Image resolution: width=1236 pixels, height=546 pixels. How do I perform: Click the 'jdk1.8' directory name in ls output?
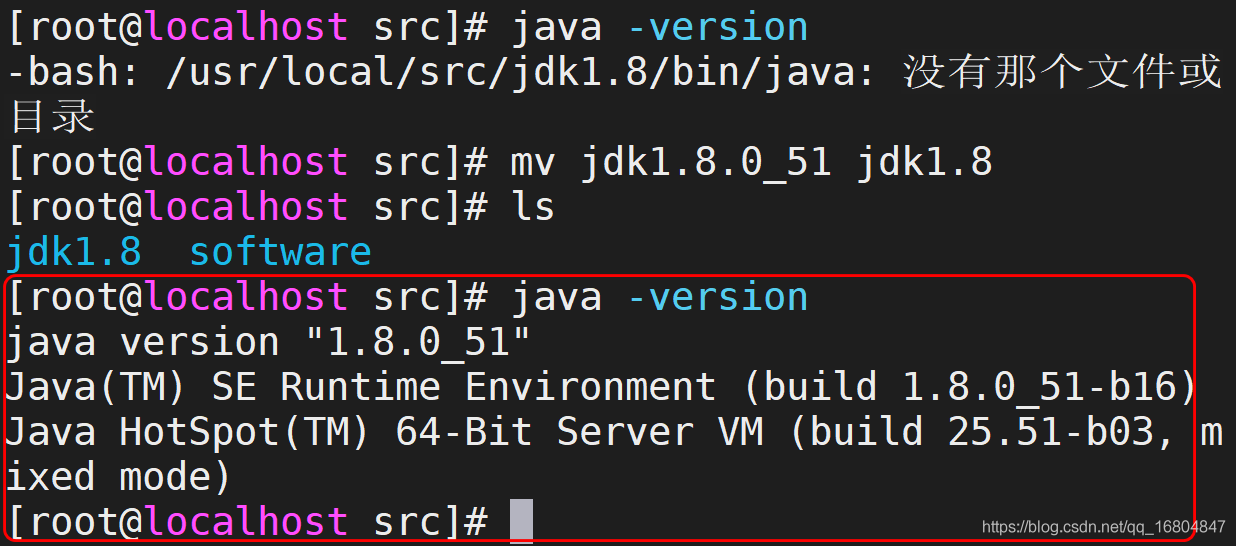click(x=74, y=252)
